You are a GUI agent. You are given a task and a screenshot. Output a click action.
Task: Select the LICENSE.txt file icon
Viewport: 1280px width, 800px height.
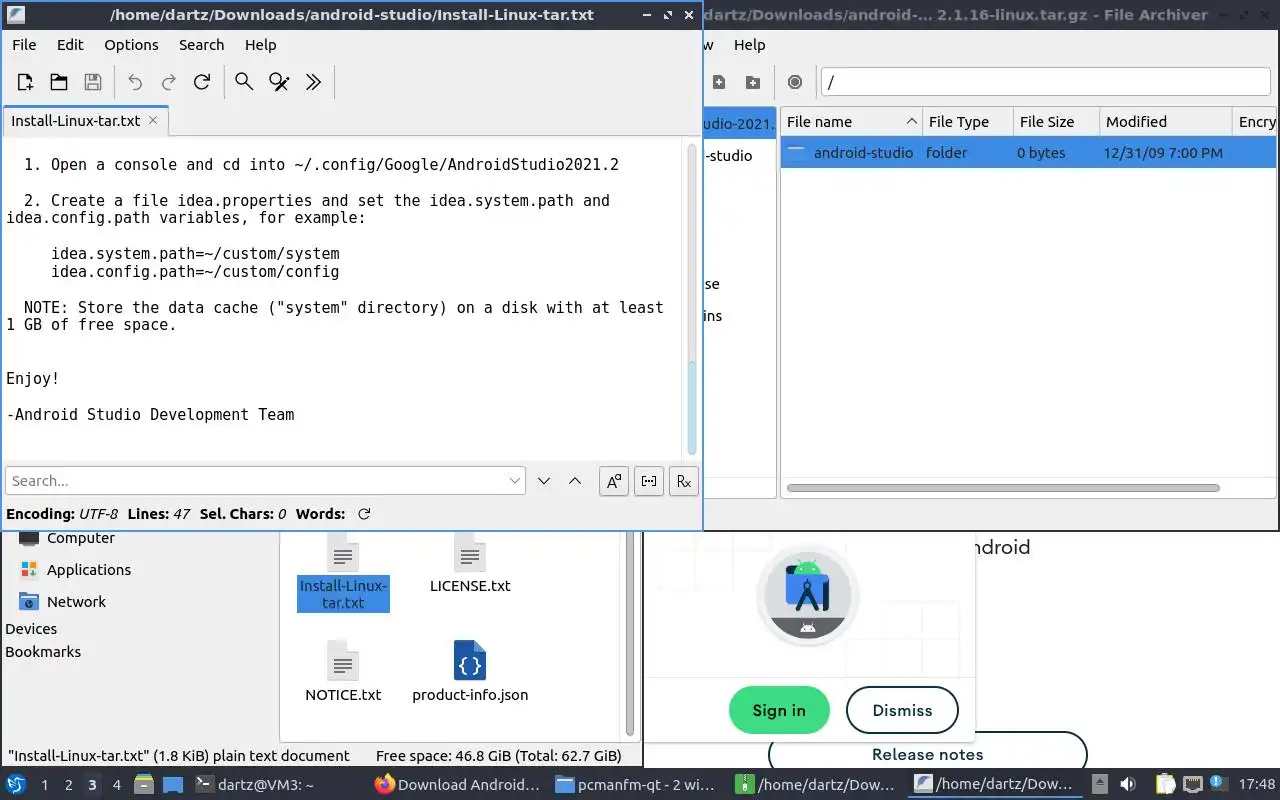coord(470,565)
